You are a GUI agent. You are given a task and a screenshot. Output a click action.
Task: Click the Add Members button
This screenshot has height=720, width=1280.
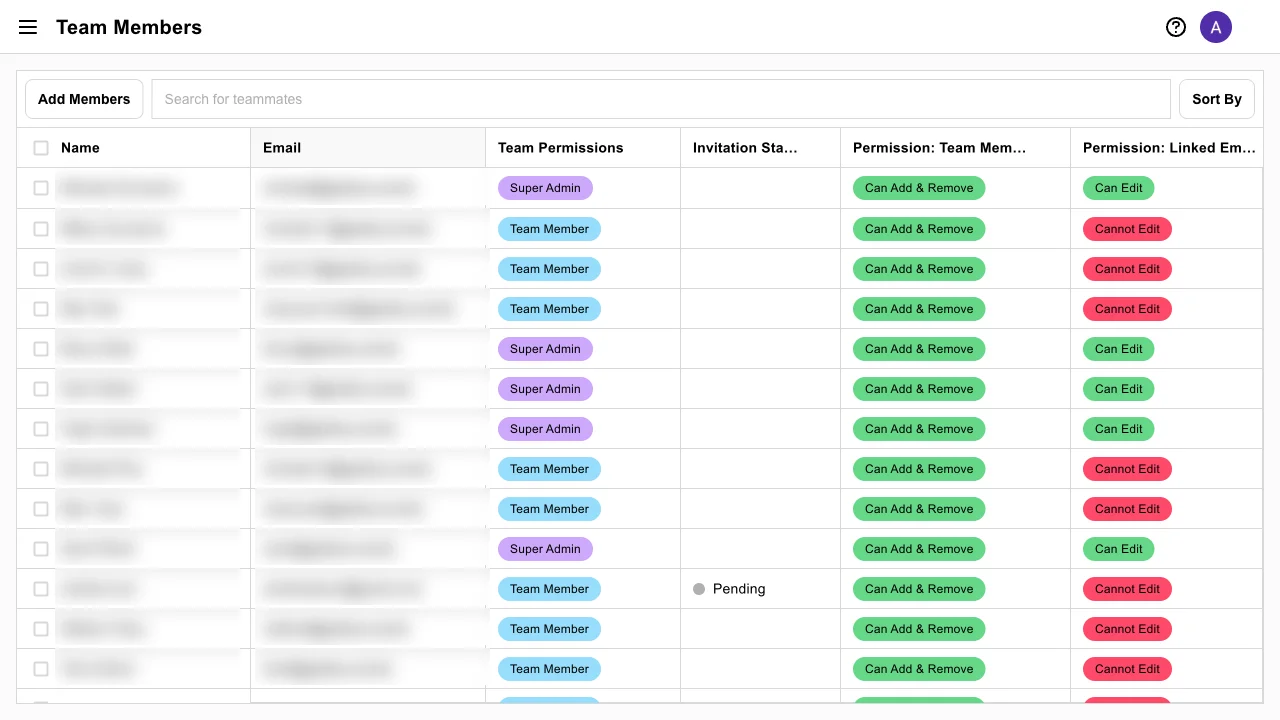pyautogui.click(x=84, y=99)
